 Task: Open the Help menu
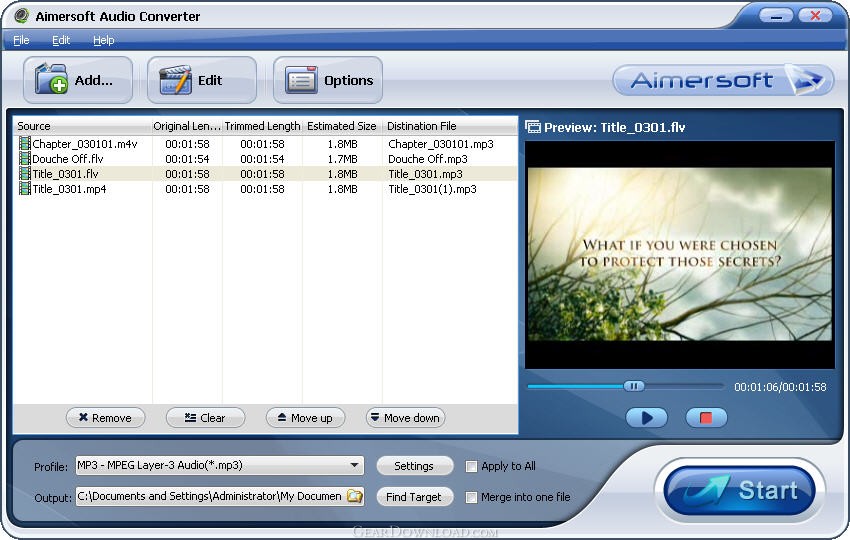point(104,40)
